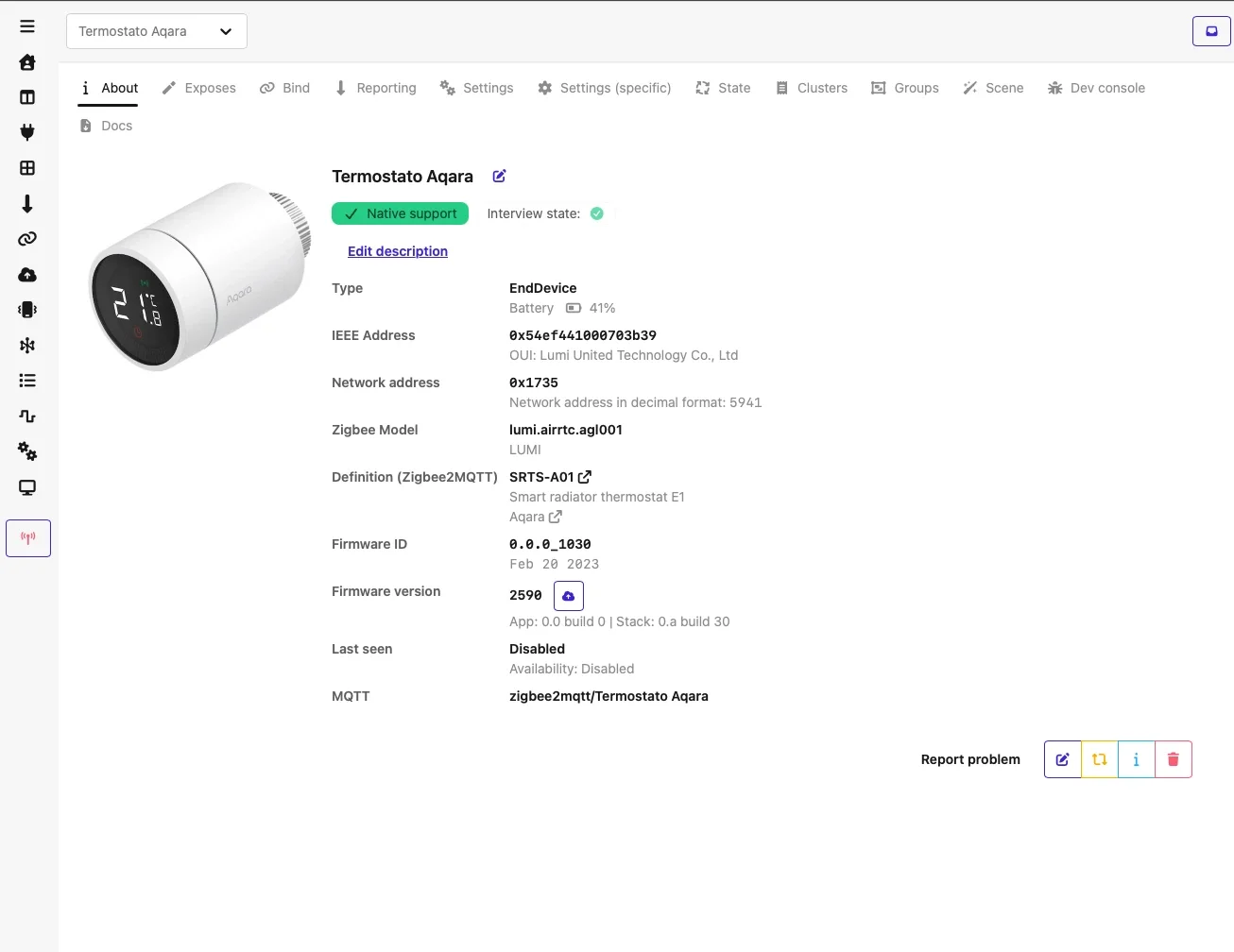Switch to the Bind tab
The width and height of the screenshot is (1234, 952).
click(284, 88)
